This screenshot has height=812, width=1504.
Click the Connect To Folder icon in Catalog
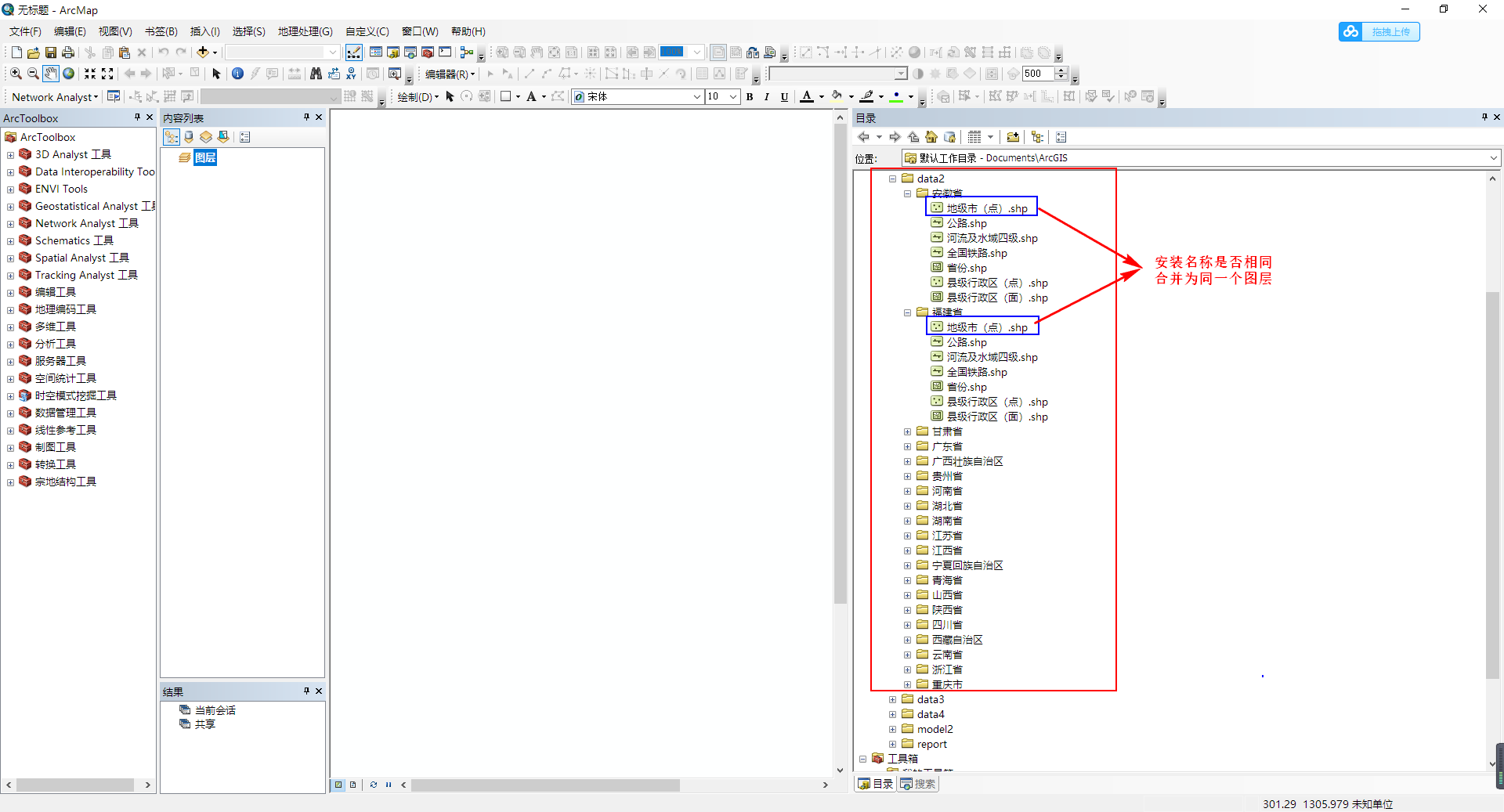[1012, 137]
